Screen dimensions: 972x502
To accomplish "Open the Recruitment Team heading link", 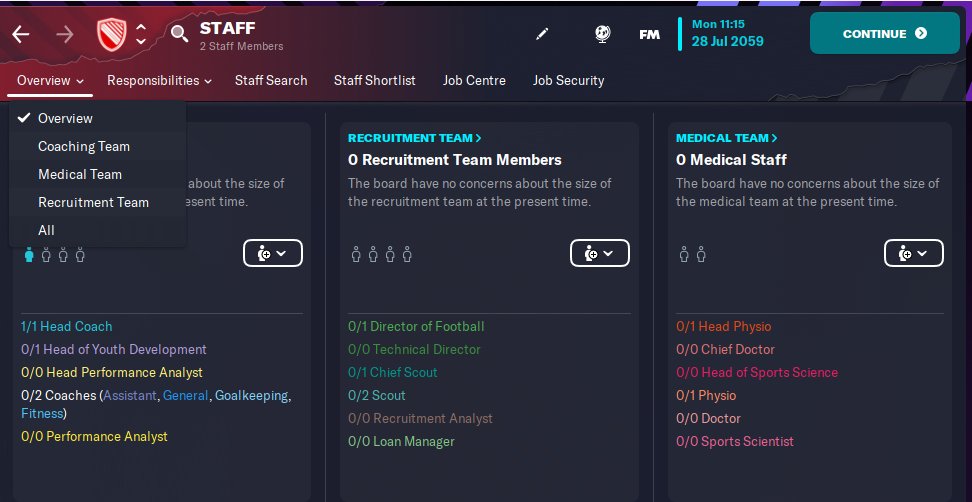I will [415, 138].
